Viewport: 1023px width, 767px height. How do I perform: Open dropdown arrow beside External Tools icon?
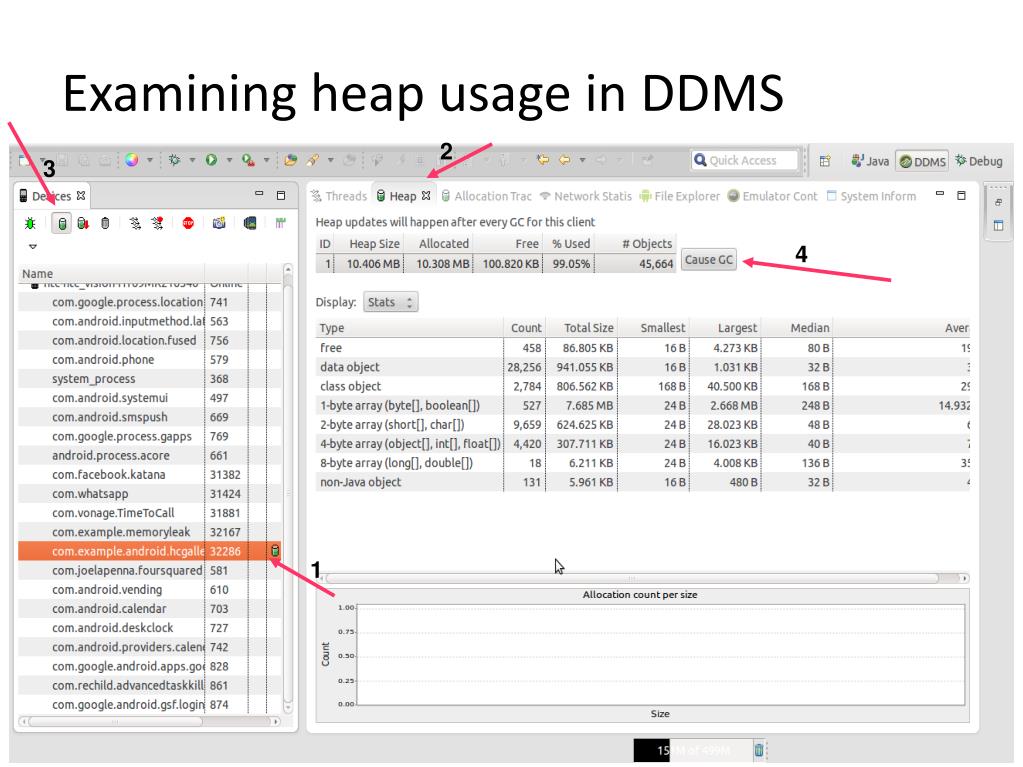pyautogui.click(x=266, y=160)
